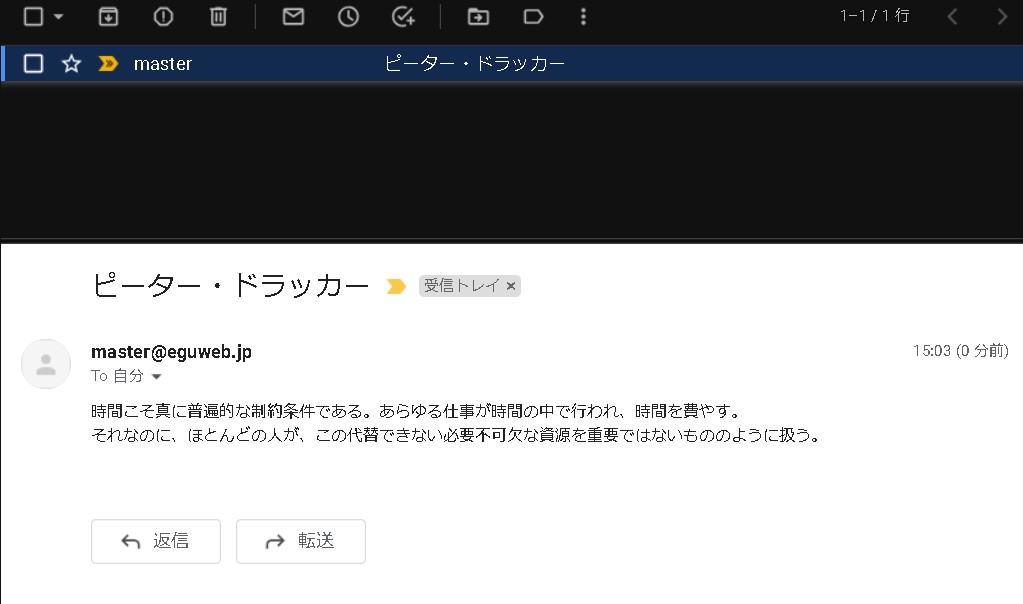Open the email with subject ピーター・ドラッカー in list
This screenshot has width=1023, height=604.
click(474, 63)
